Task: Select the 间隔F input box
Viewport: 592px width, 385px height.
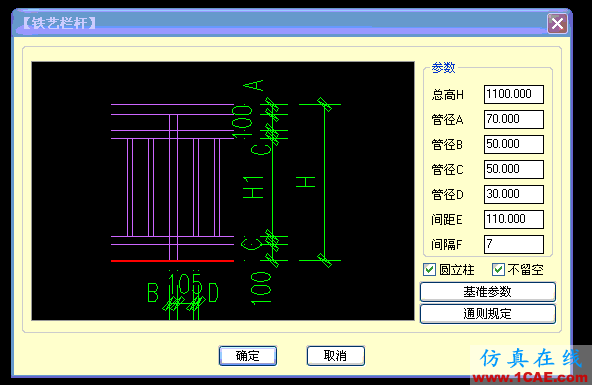Action: tap(514, 244)
